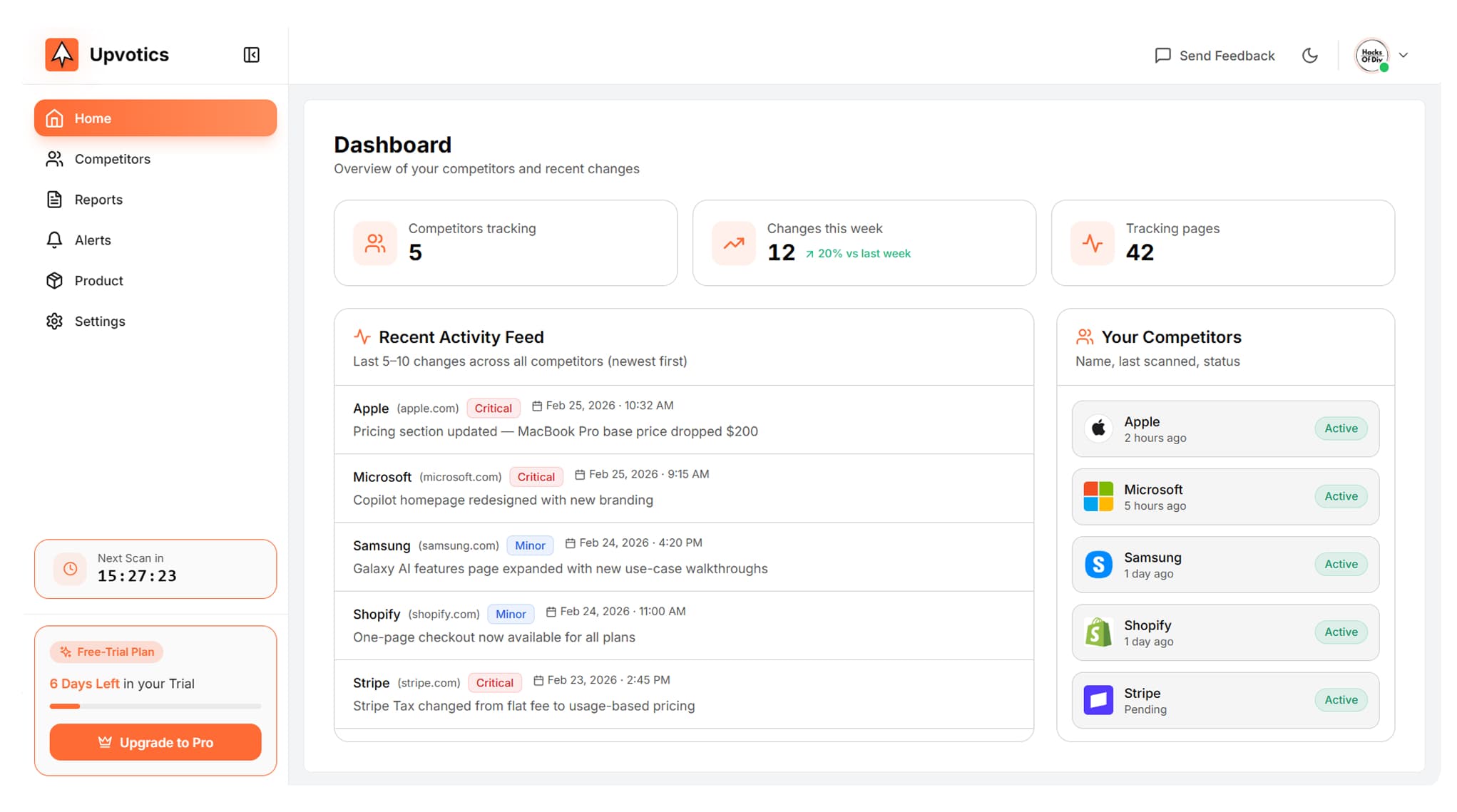
Task: Click the Upgrade to Pro button
Action: [x=155, y=742]
